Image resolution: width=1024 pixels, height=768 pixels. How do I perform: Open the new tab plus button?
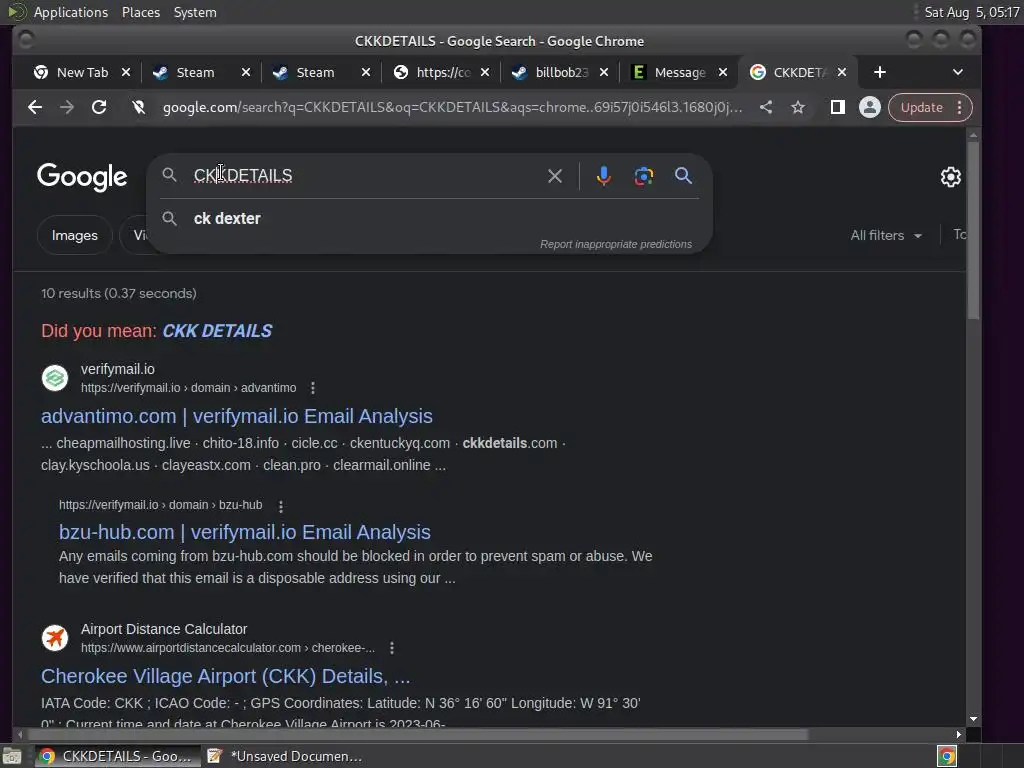coord(880,72)
